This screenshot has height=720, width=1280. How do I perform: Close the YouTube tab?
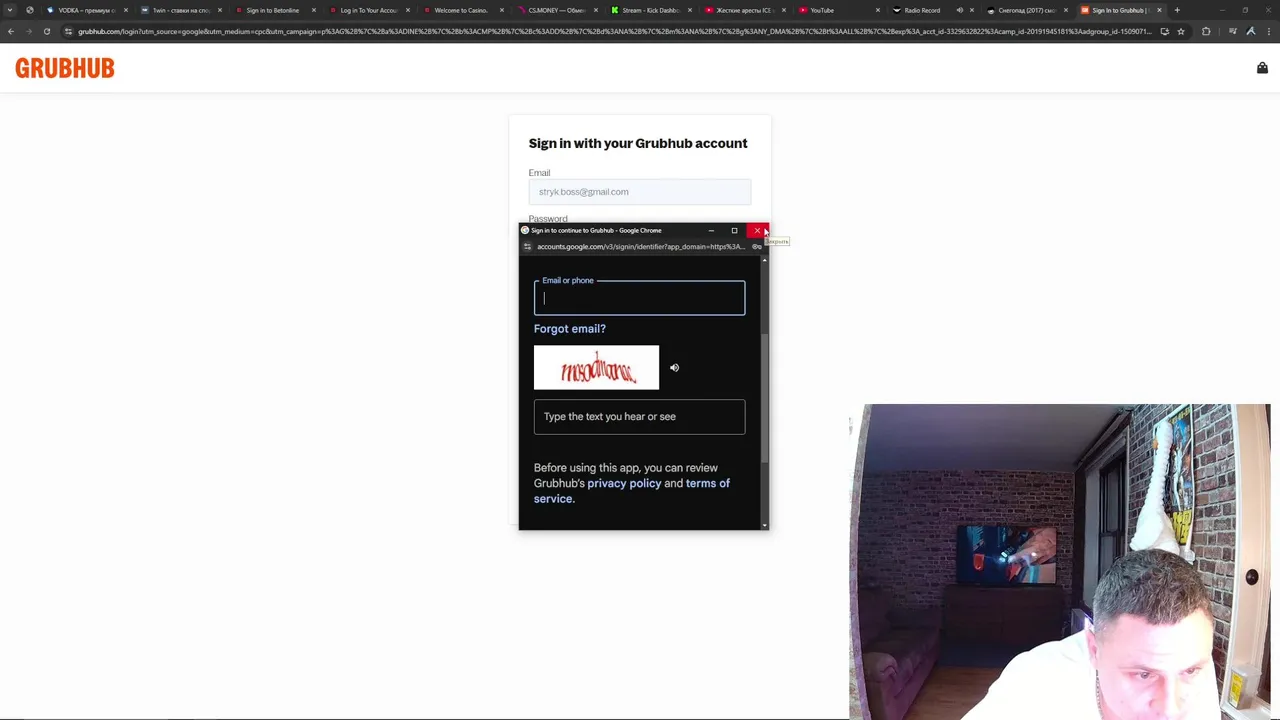(878, 10)
